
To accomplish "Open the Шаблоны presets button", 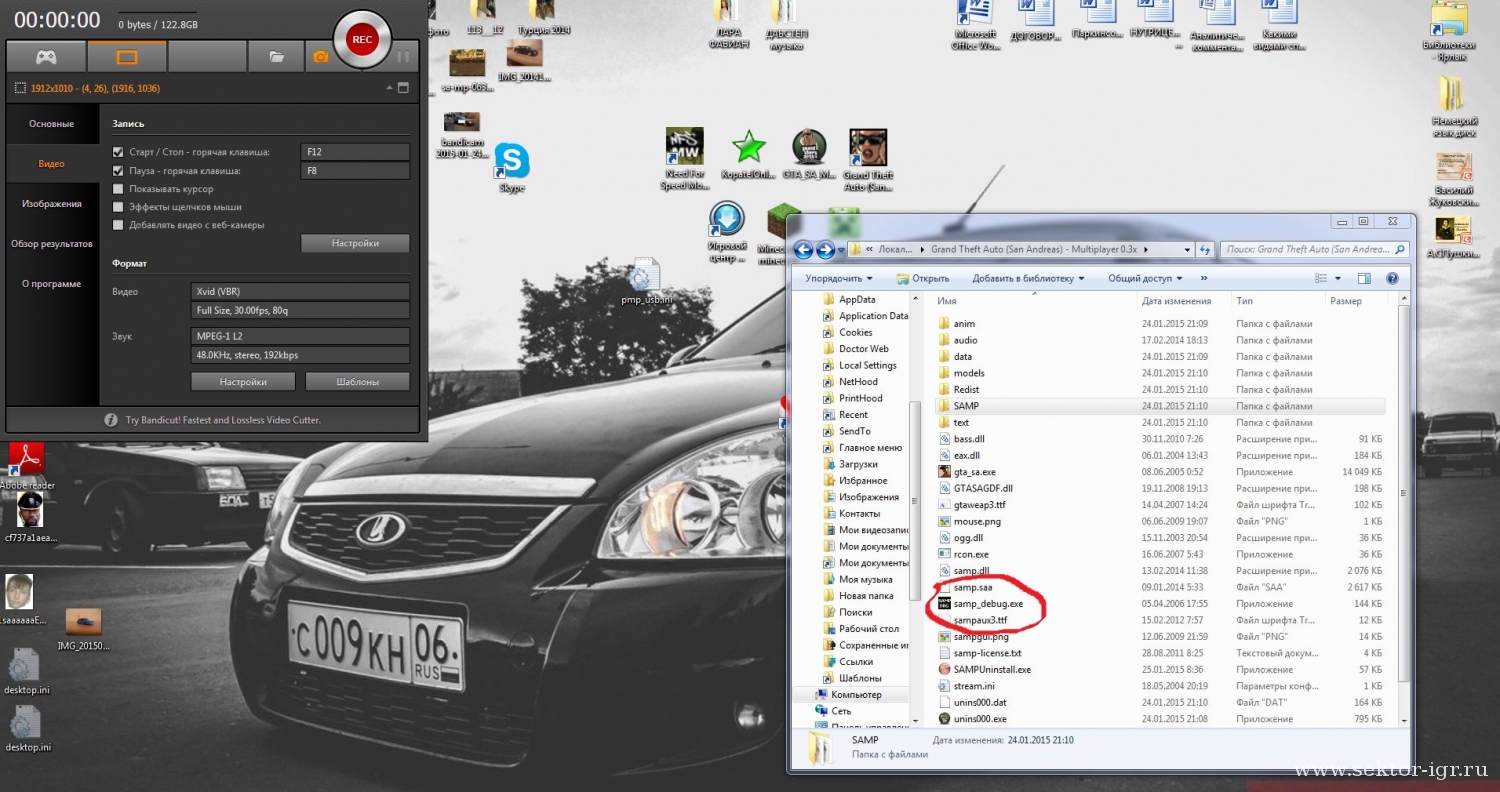I will (357, 381).
